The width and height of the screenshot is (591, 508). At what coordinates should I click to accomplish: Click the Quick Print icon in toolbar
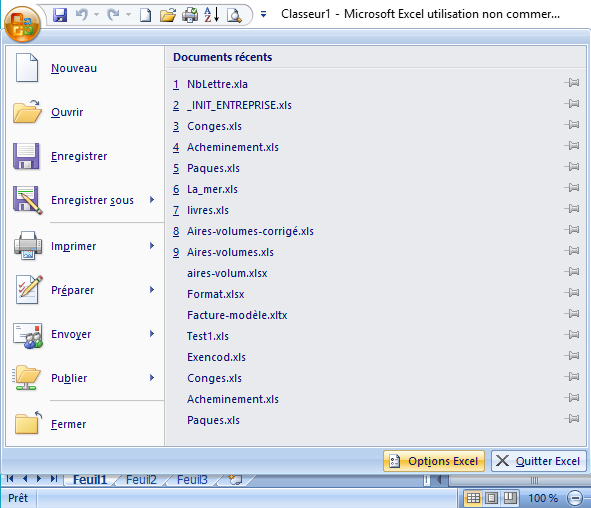pyautogui.click(x=190, y=15)
